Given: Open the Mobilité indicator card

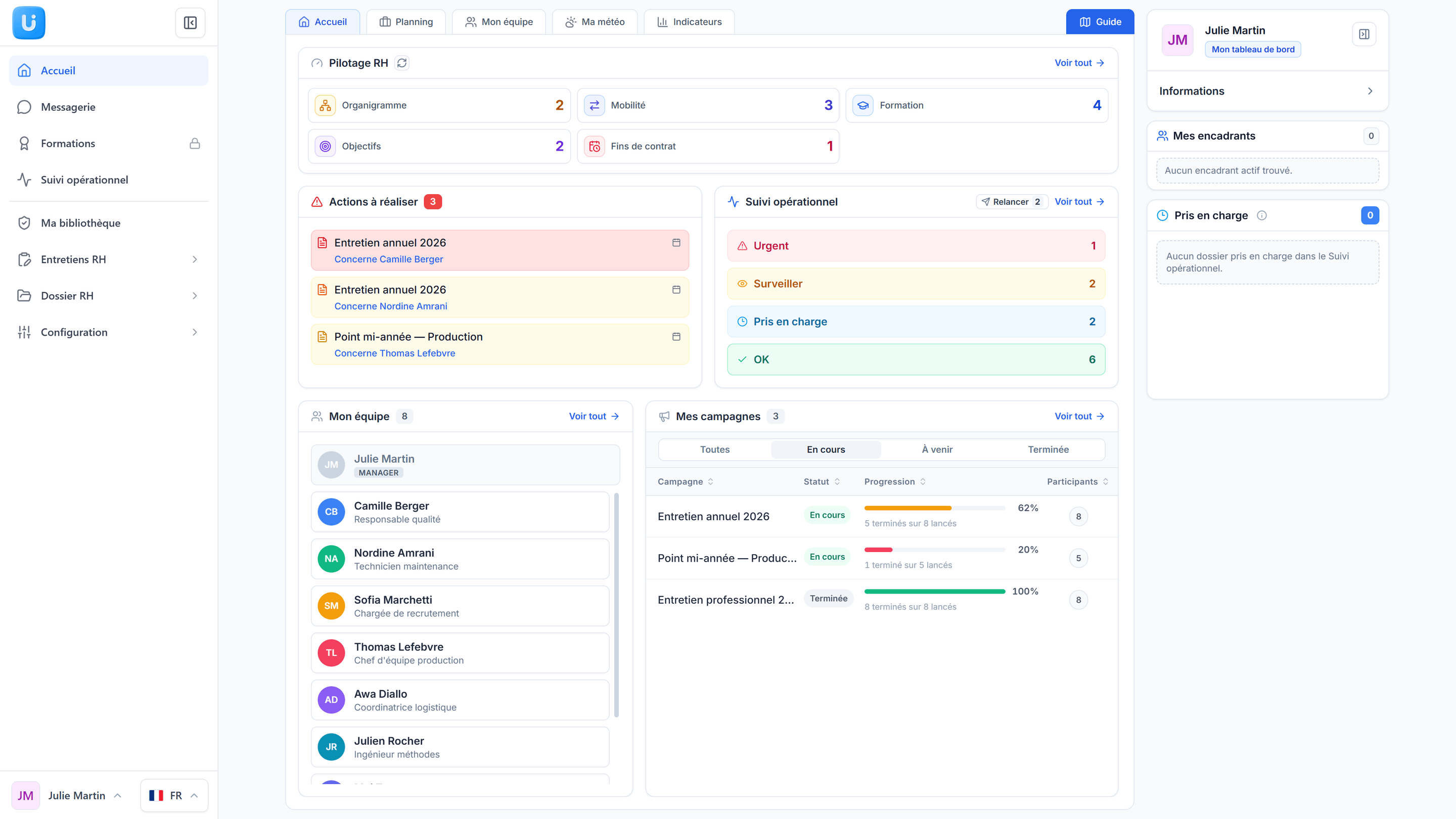Looking at the screenshot, I should 708,105.
